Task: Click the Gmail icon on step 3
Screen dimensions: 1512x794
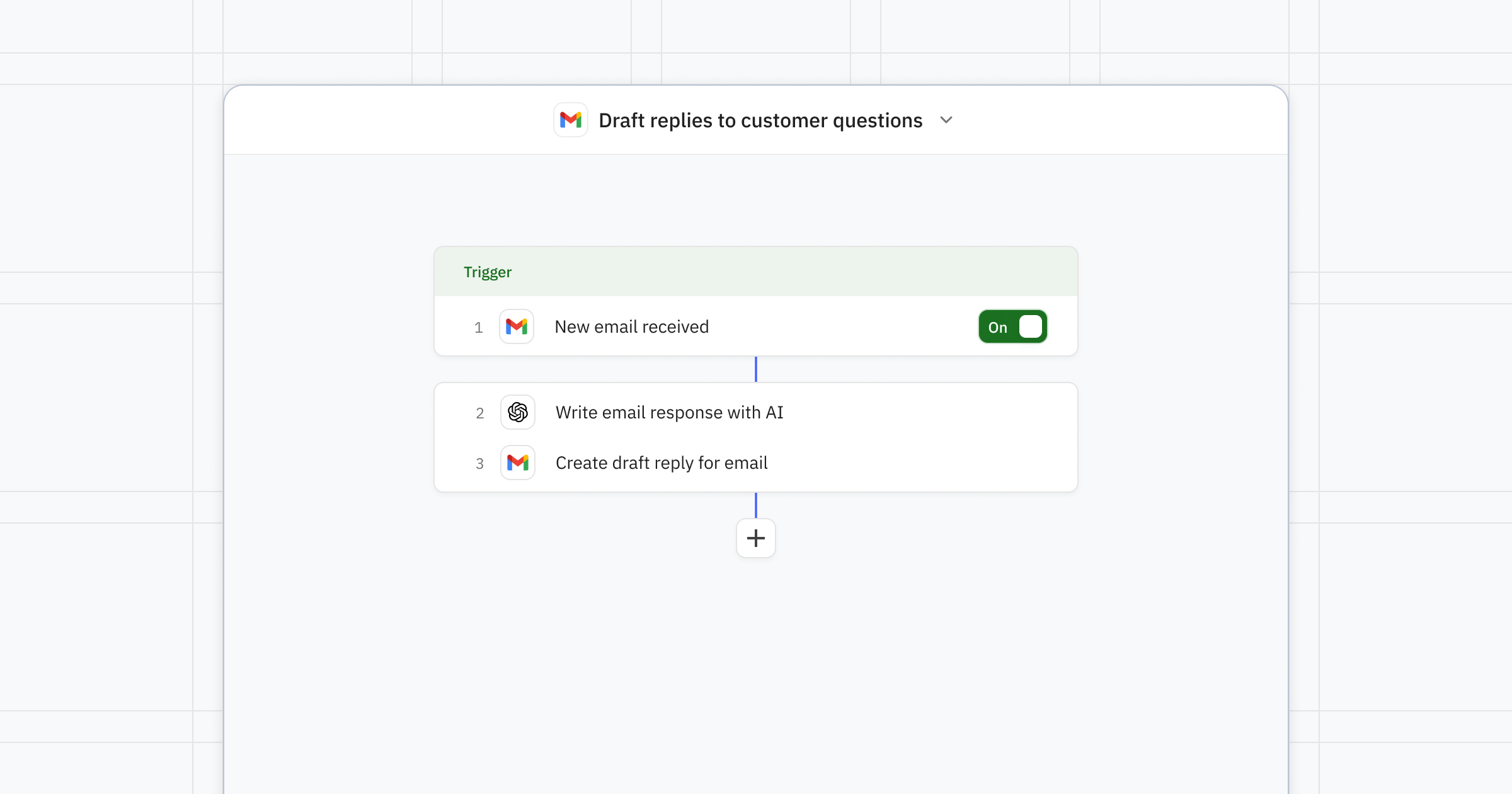Action: pos(518,463)
